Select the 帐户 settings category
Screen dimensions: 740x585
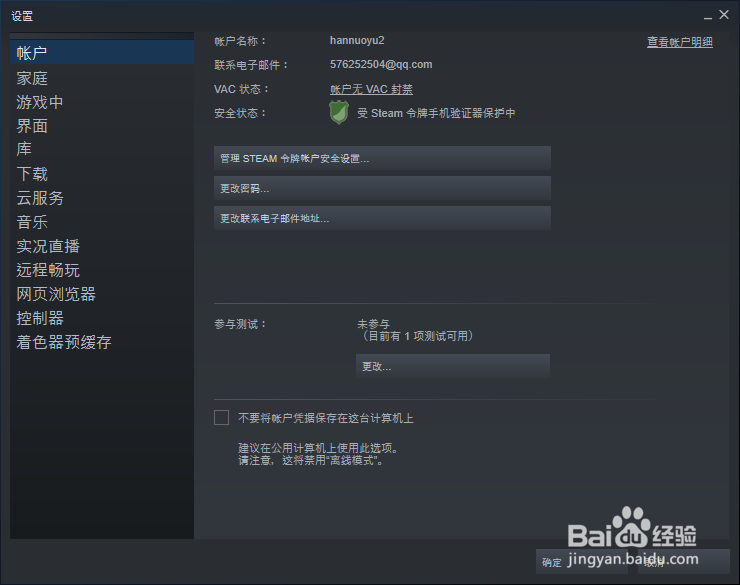pyautogui.click(x=101, y=52)
